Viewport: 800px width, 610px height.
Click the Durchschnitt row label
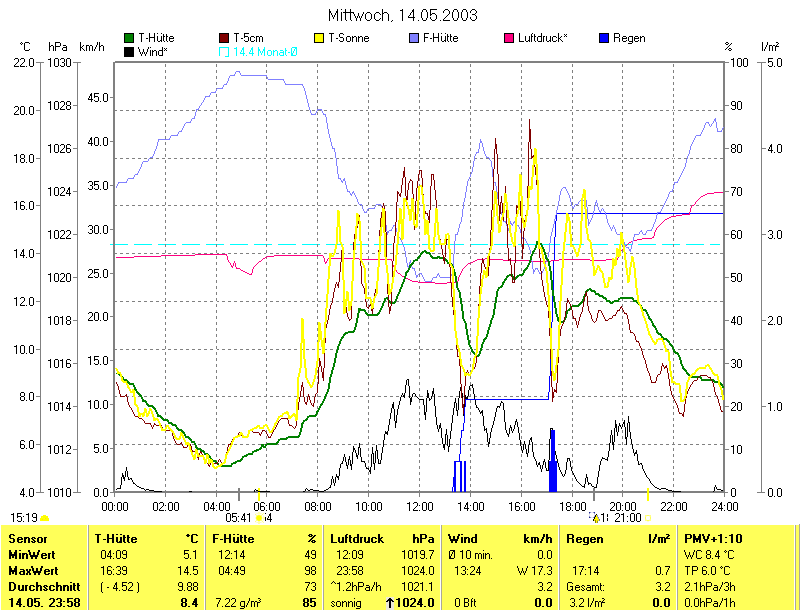click(39, 586)
